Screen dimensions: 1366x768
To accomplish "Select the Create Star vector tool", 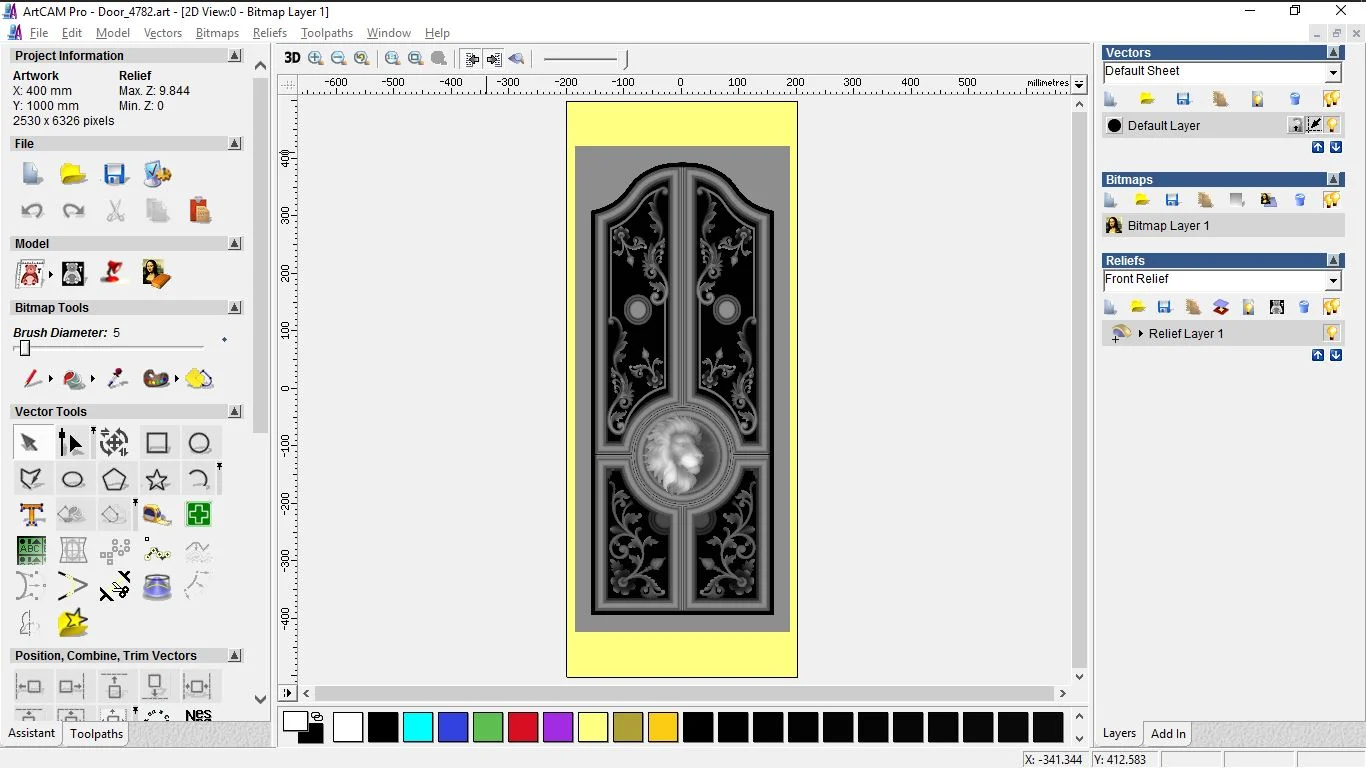I will coord(157,479).
